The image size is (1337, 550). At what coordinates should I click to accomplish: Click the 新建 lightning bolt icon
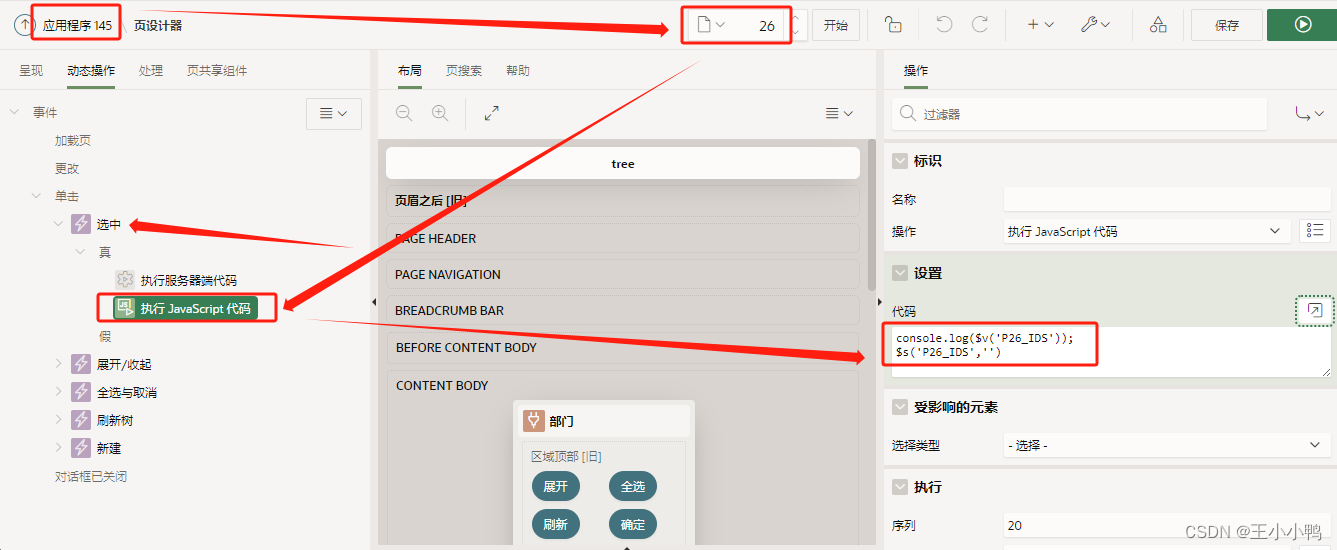pyautogui.click(x=81, y=448)
